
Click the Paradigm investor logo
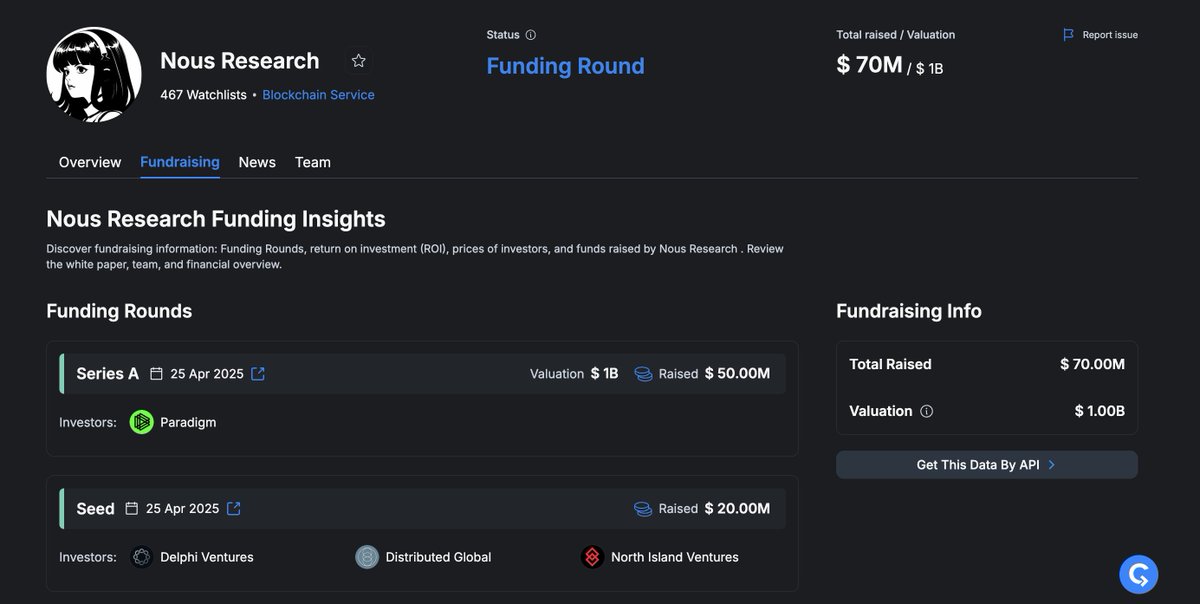[x=142, y=422]
